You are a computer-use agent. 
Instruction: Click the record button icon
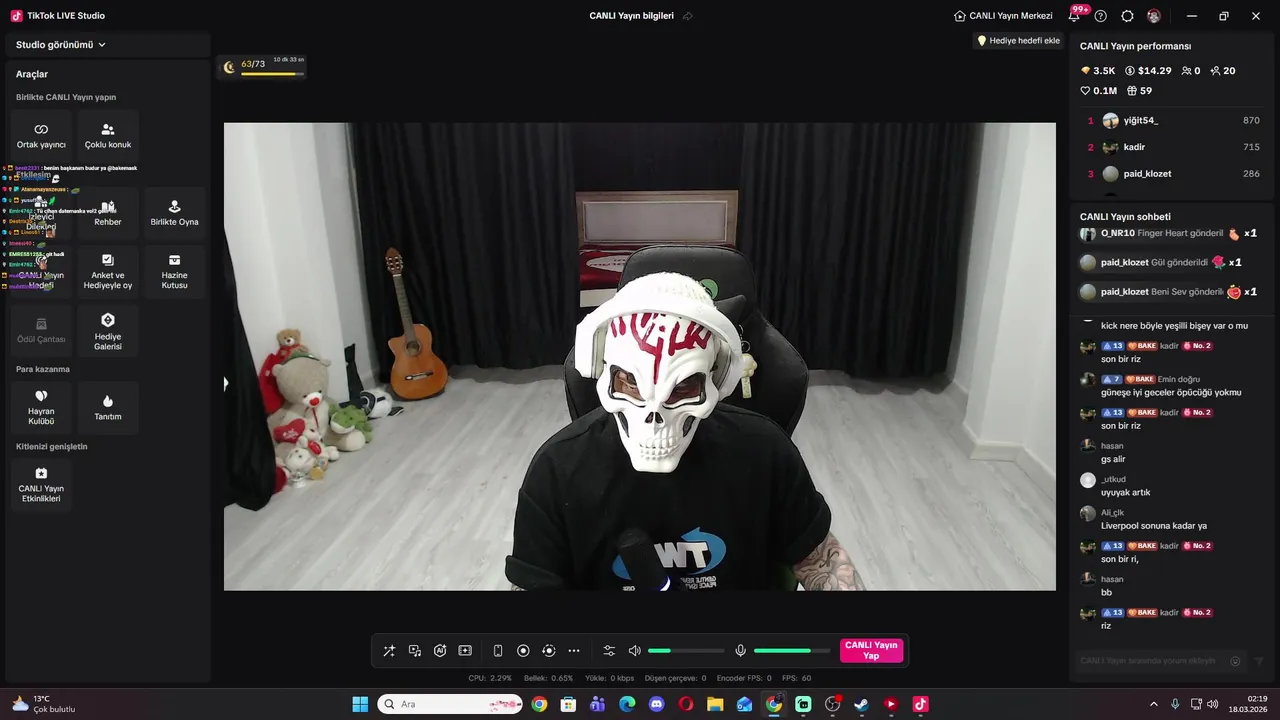pyautogui.click(x=523, y=651)
